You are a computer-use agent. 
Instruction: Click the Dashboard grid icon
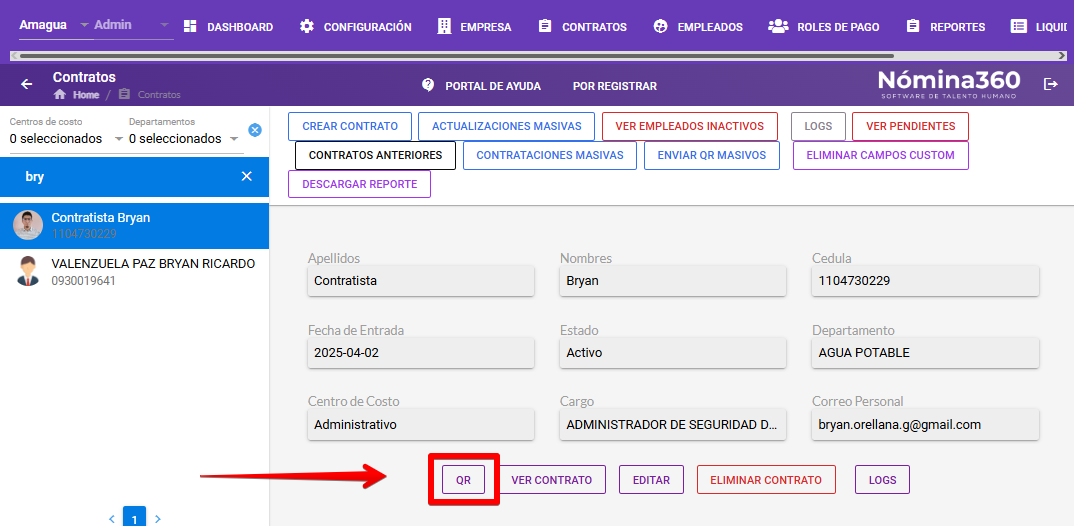tap(190, 26)
